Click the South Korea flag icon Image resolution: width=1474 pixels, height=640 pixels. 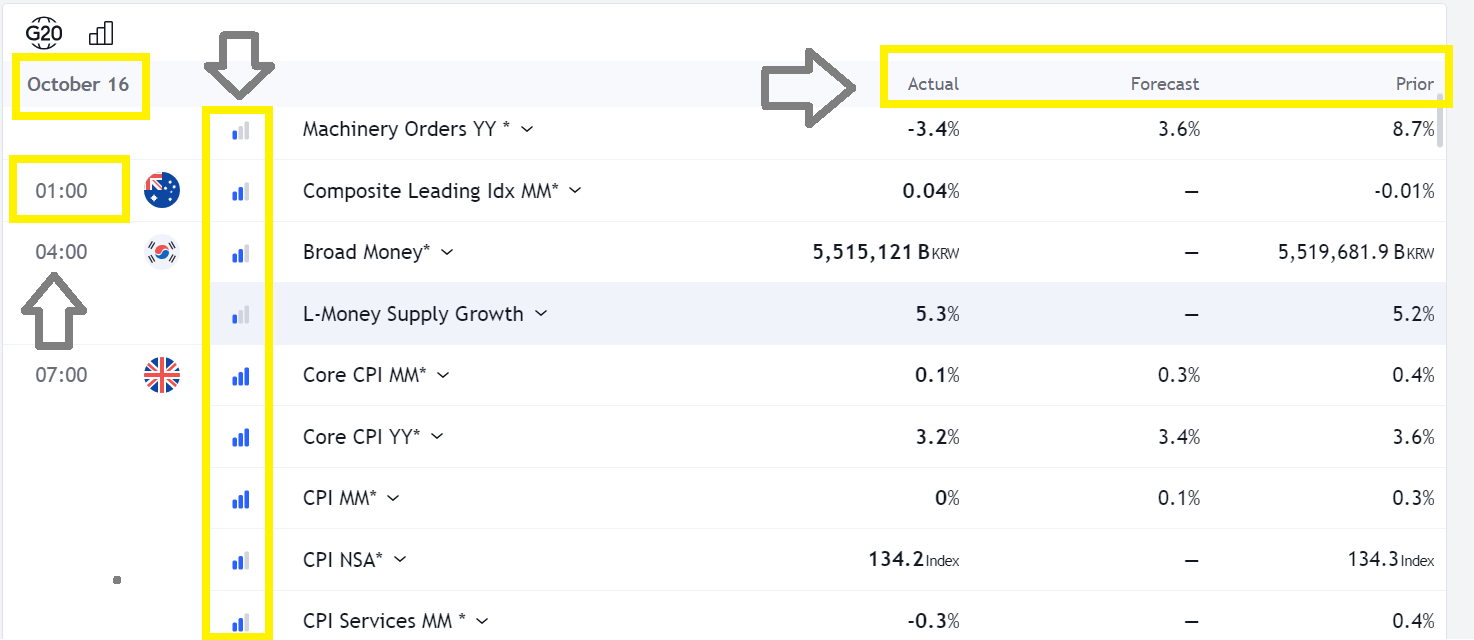coord(162,252)
